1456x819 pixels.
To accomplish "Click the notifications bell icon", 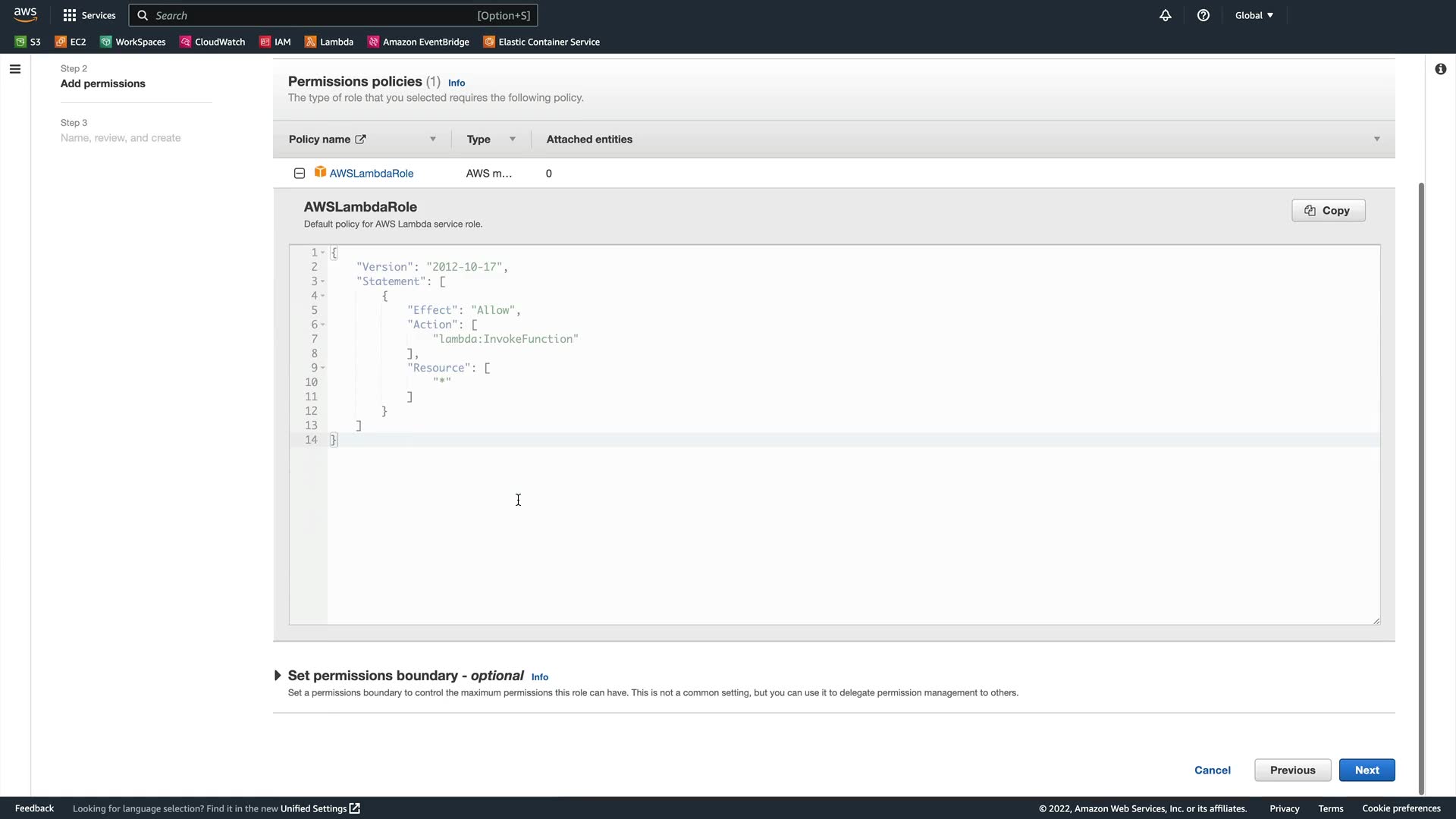I will (1166, 15).
